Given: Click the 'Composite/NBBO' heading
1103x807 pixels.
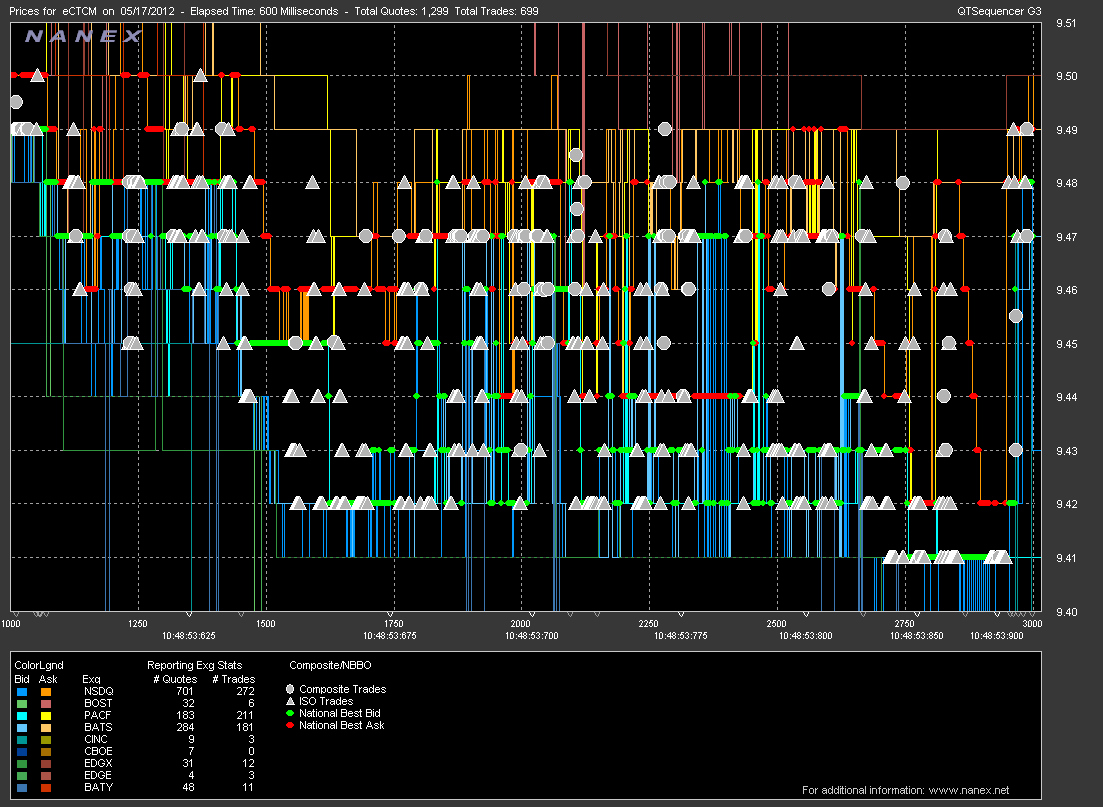Looking at the screenshot, I should (331, 666).
